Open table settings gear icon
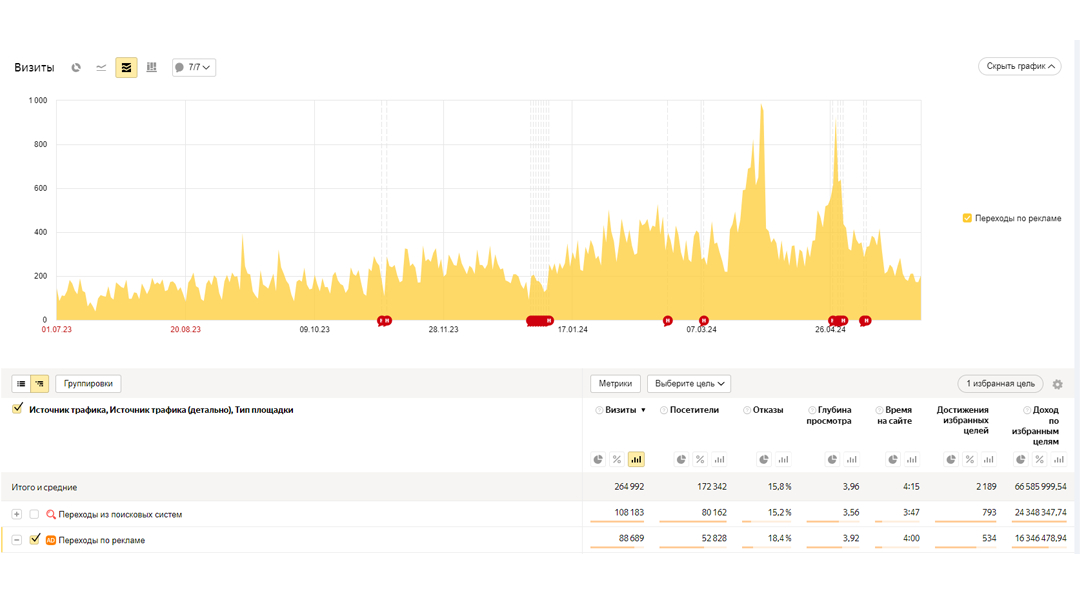 (x=1058, y=384)
